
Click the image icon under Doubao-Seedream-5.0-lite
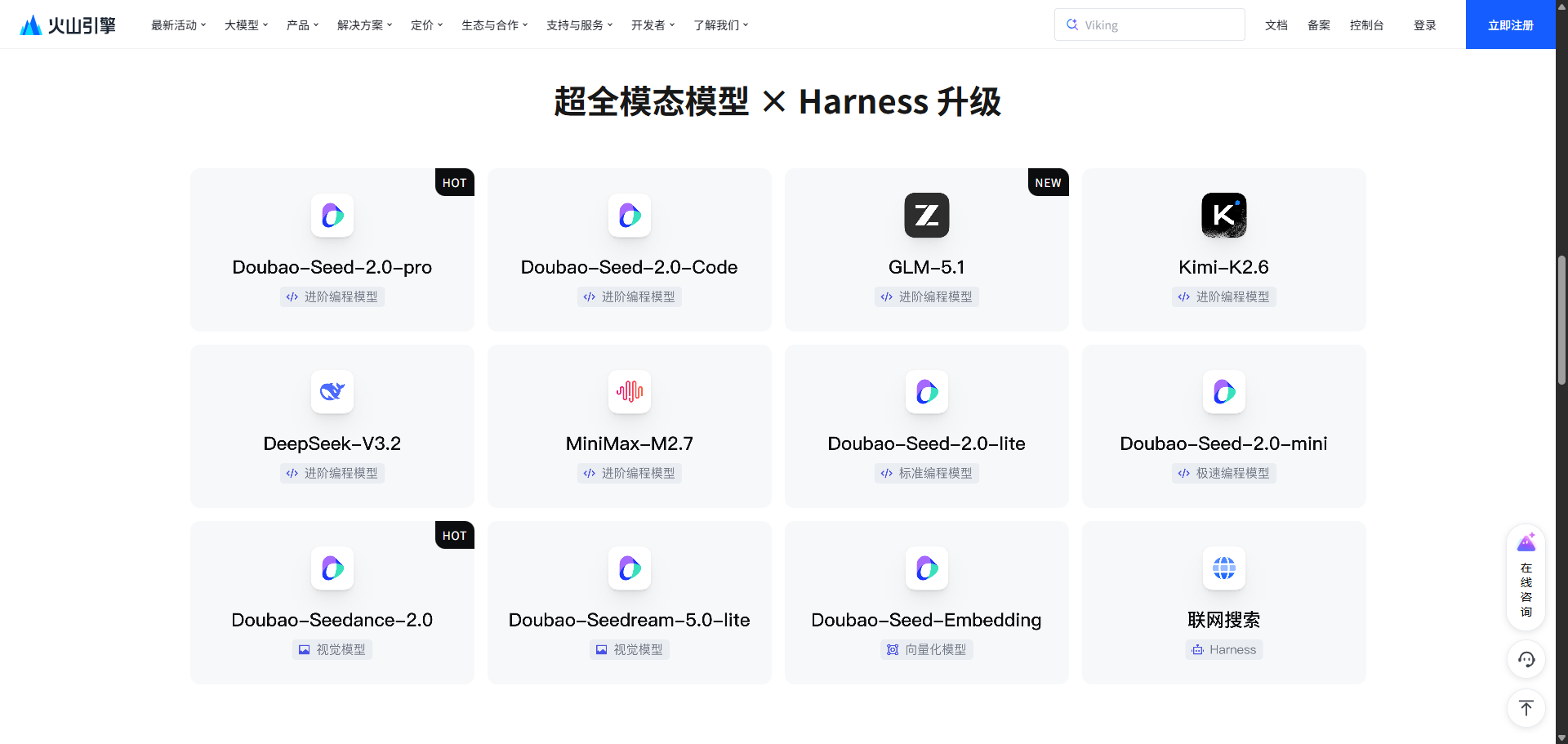point(602,650)
